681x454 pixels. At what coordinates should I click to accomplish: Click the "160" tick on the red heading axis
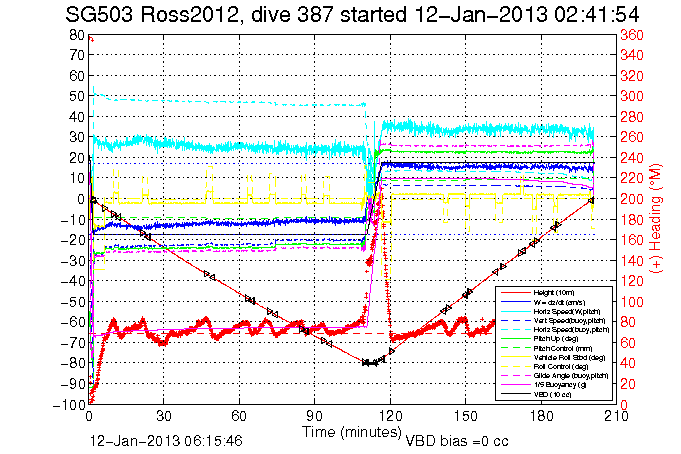coord(631,240)
